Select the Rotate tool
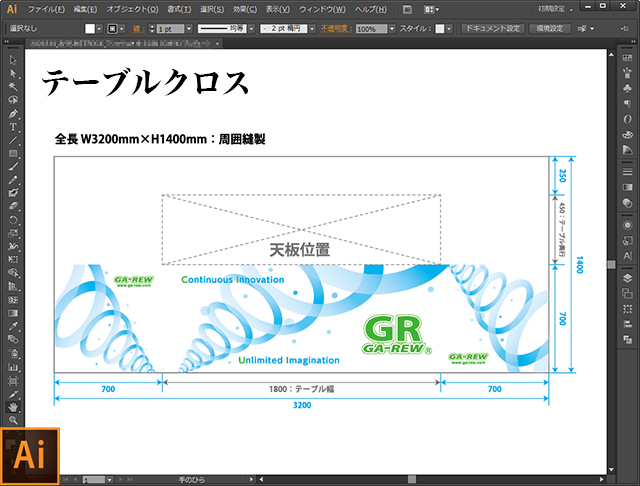The height and width of the screenshot is (486, 640). [13, 220]
